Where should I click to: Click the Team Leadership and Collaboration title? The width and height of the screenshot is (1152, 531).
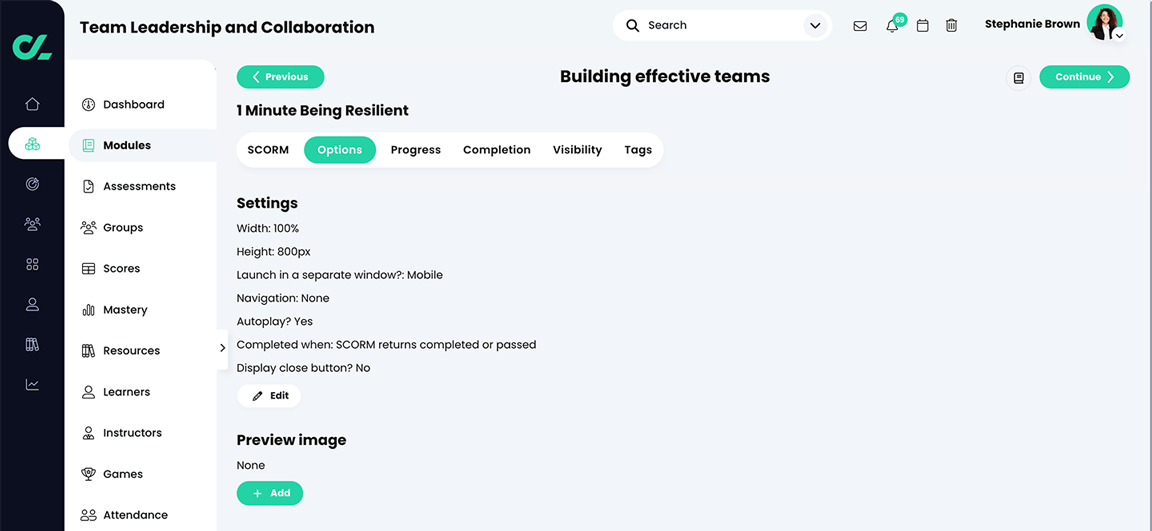(227, 28)
